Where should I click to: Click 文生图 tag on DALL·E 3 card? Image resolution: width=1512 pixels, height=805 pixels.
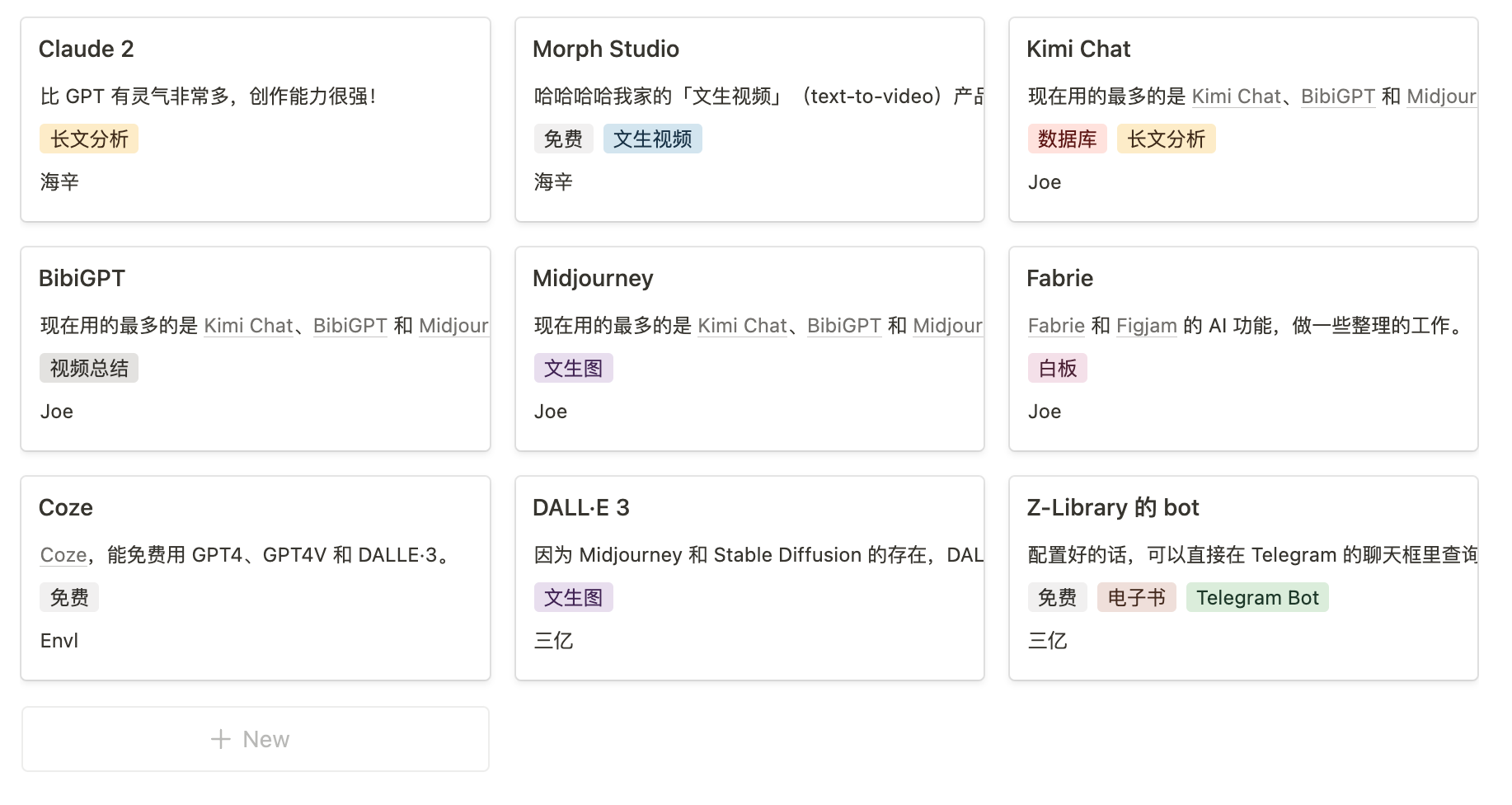click(x=573, y=598)
